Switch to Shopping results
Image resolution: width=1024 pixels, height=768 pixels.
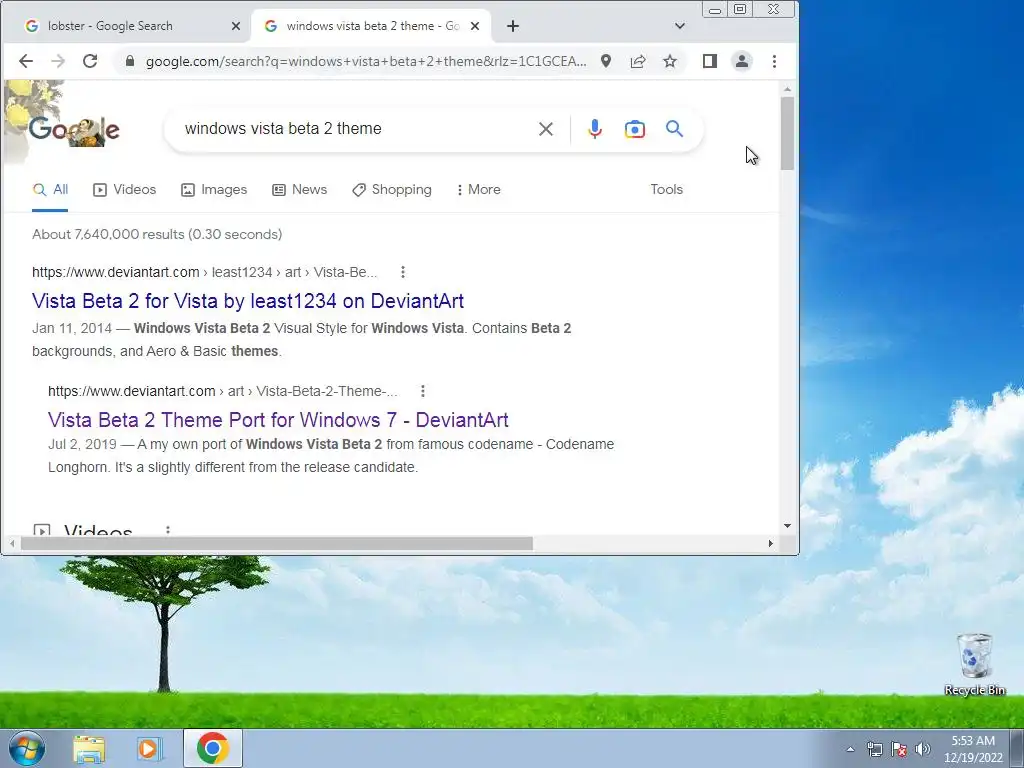[392, 189]
